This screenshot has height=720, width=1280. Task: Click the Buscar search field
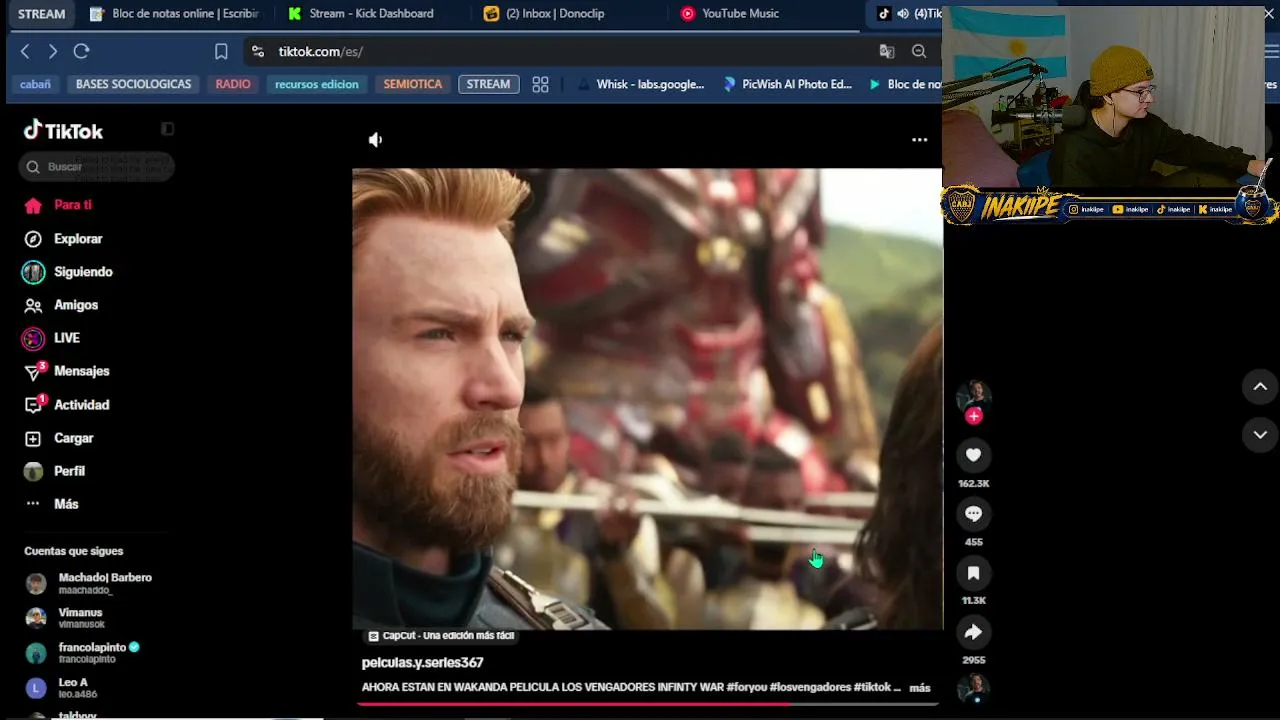[x=96, y=167]
